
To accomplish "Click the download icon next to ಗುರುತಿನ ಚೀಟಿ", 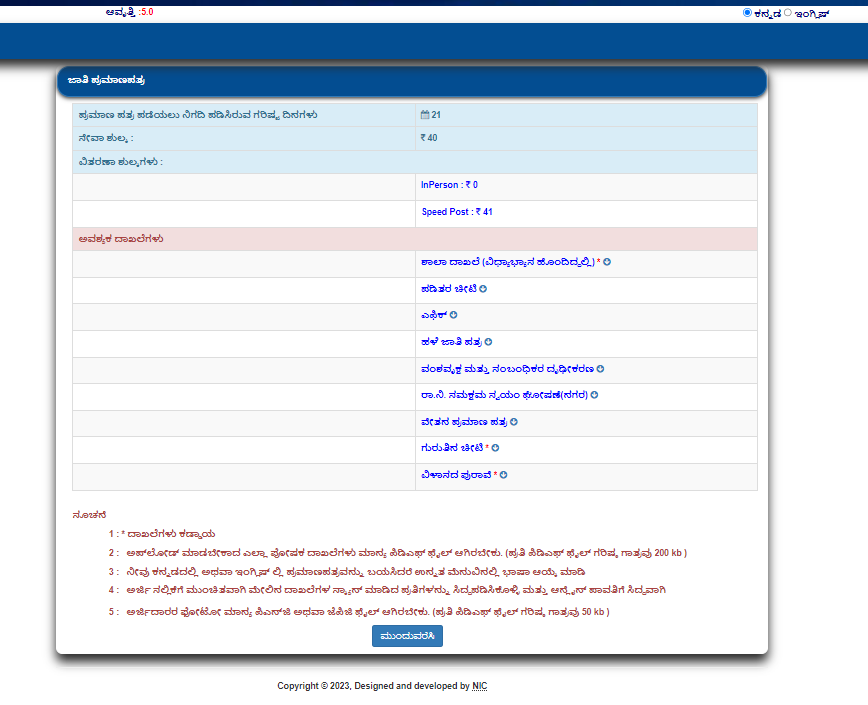I will click(495, 448).
